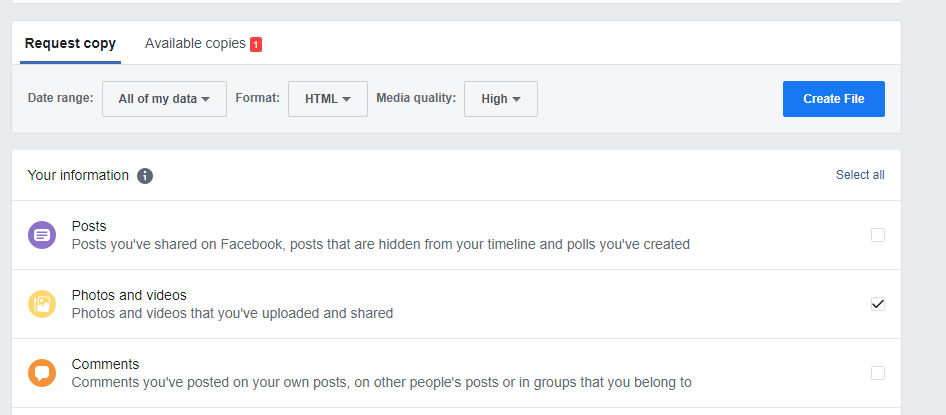Image resolution: width=946 pixels, height=415 pixels.
Task: Click the Your information section heading
Action: coord(78,175)
